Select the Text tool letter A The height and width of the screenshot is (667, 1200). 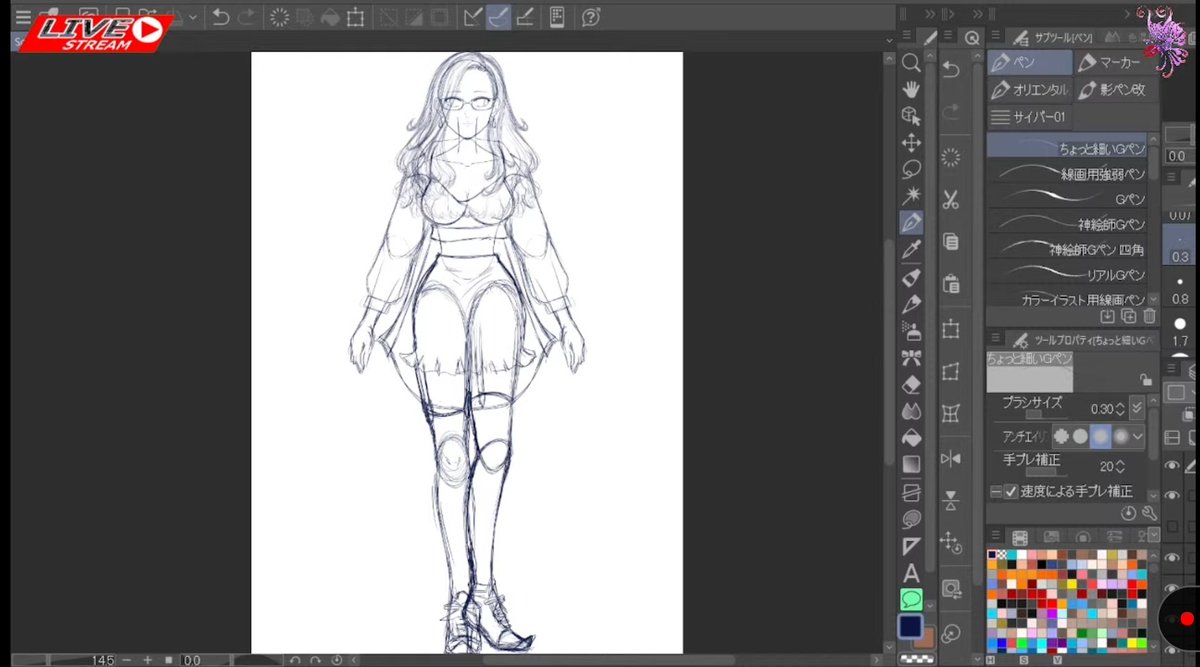[x=911, y=574]
